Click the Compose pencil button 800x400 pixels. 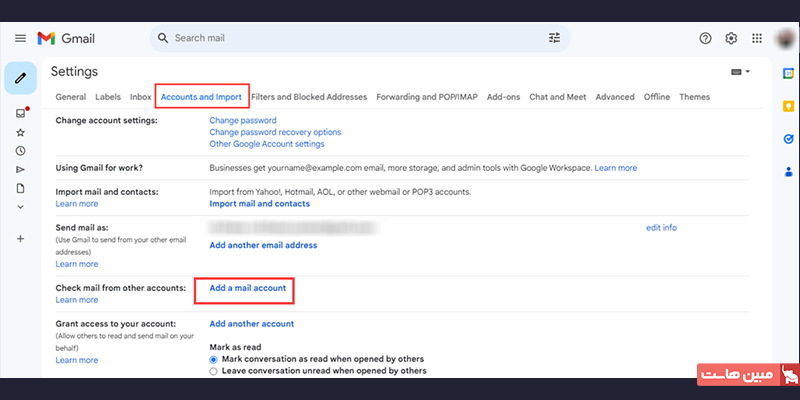(20, 78)
